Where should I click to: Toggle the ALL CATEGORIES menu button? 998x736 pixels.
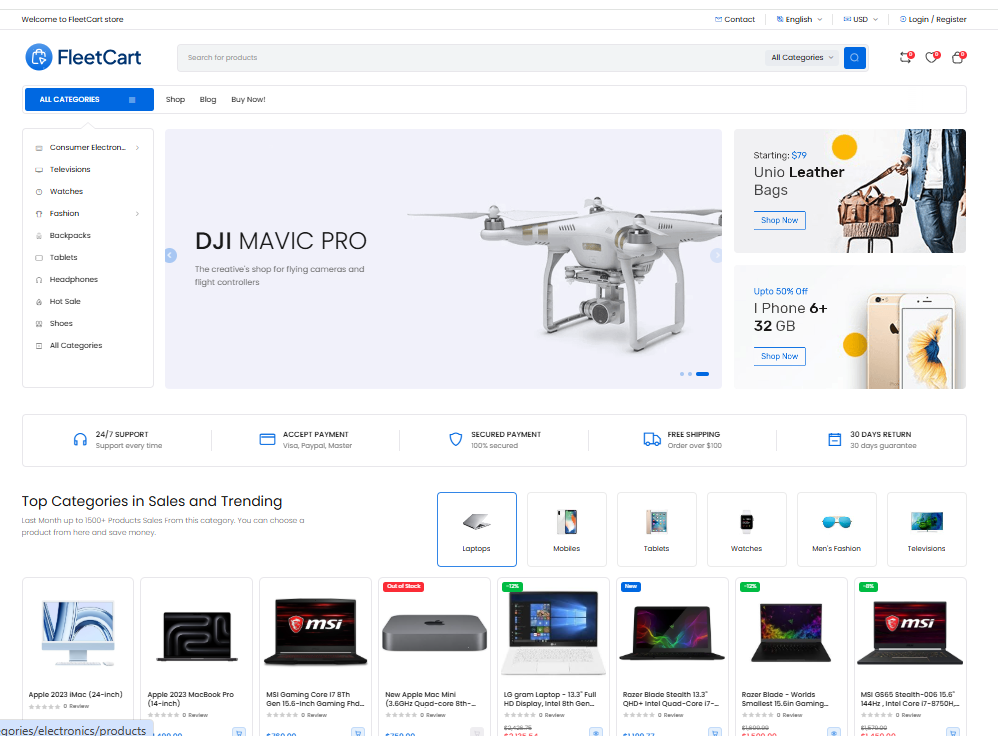coord(88,100)
